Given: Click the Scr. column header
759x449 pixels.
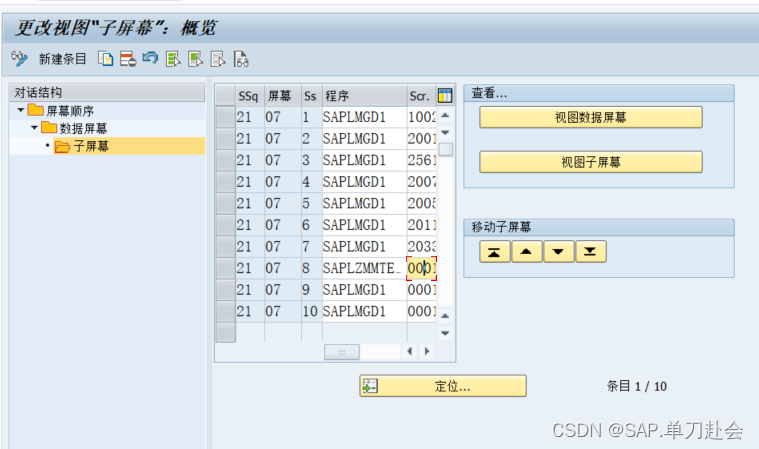Looking at the screenshot, I should (421, 96).
